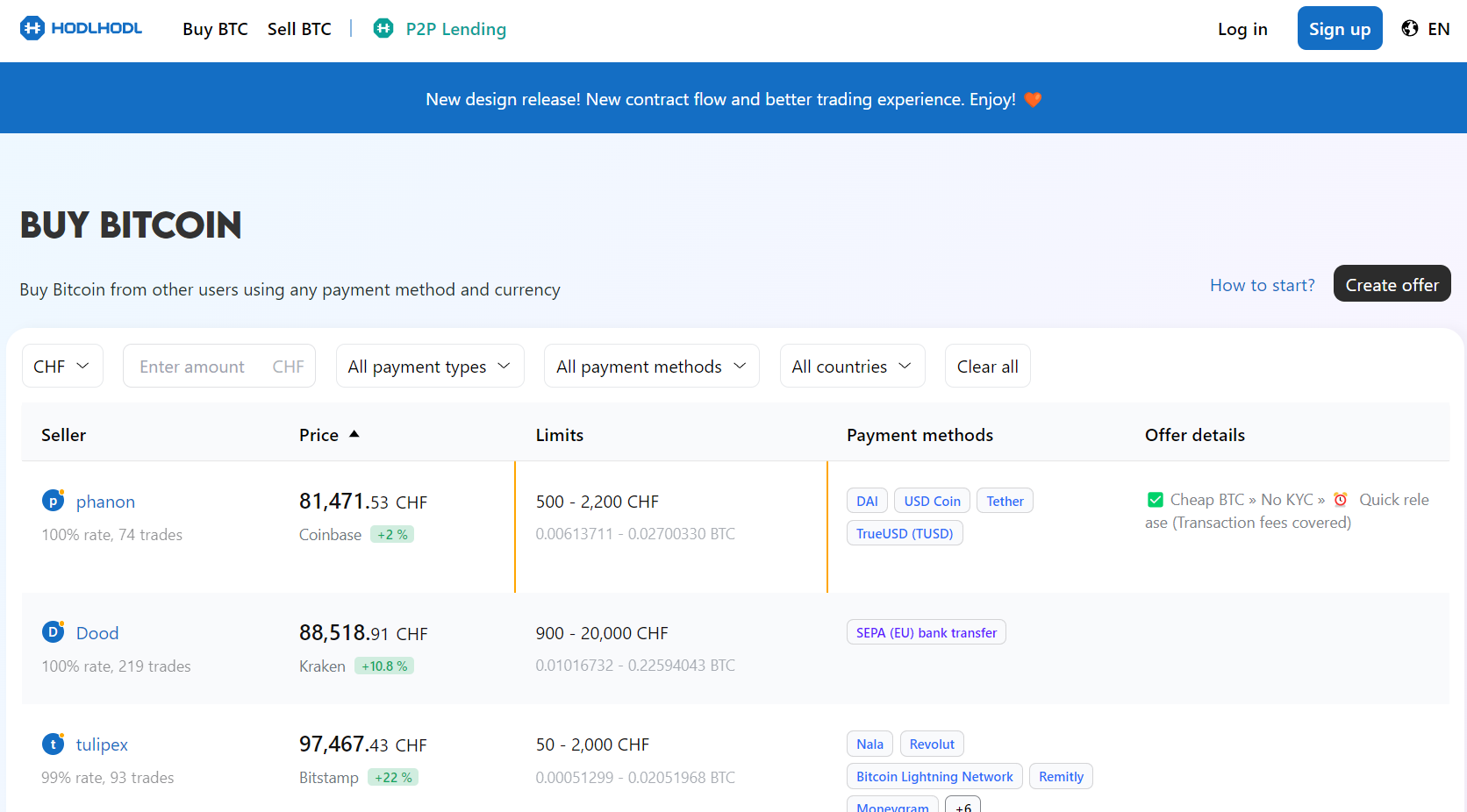Click the P2P Lending teal logo icon
The image size is (1467, 812).
pos(383,28)
